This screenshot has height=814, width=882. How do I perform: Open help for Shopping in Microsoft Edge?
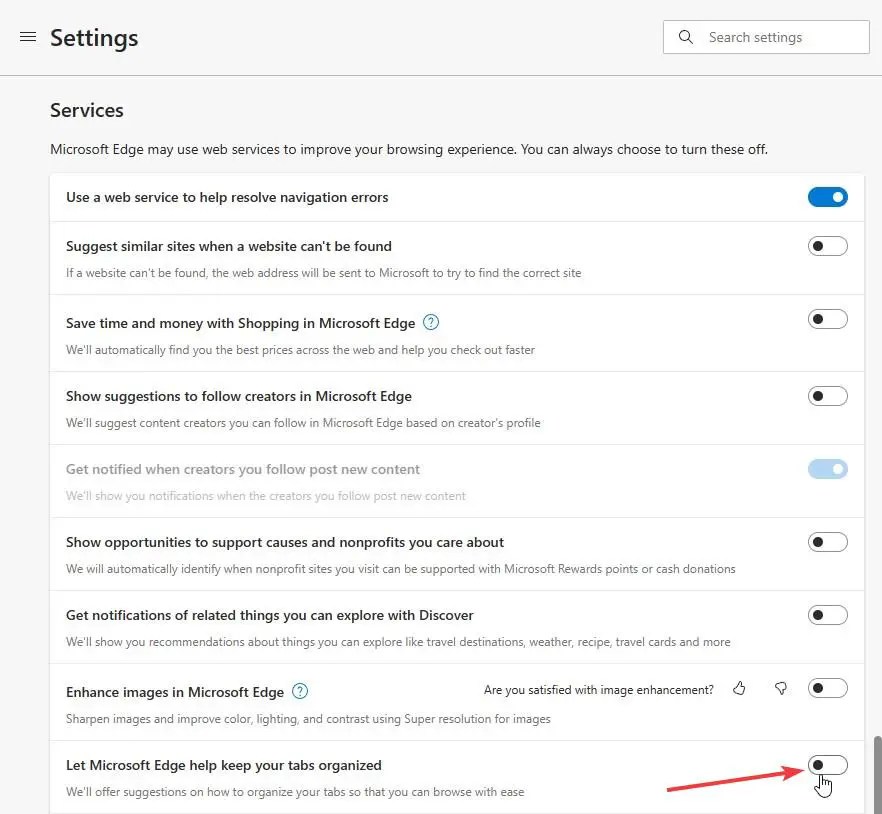coord(430,322)
